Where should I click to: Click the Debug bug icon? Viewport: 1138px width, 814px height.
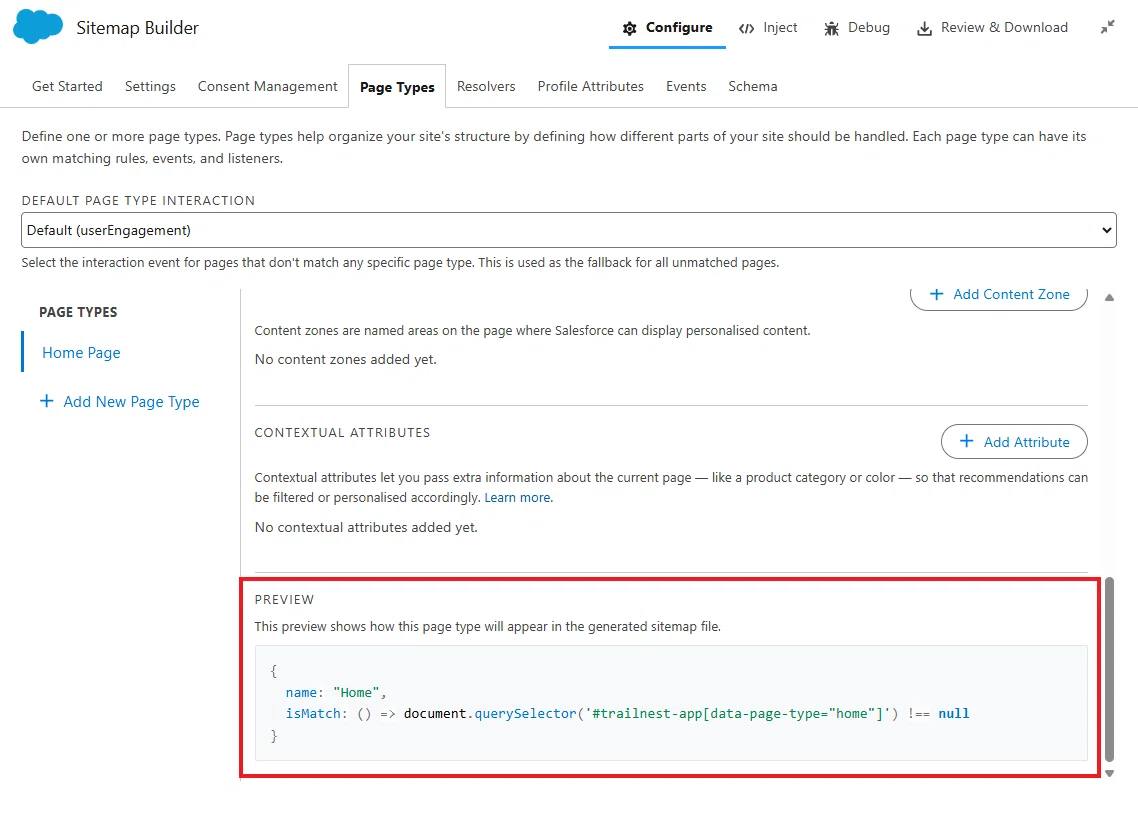[x=831, y=28]
